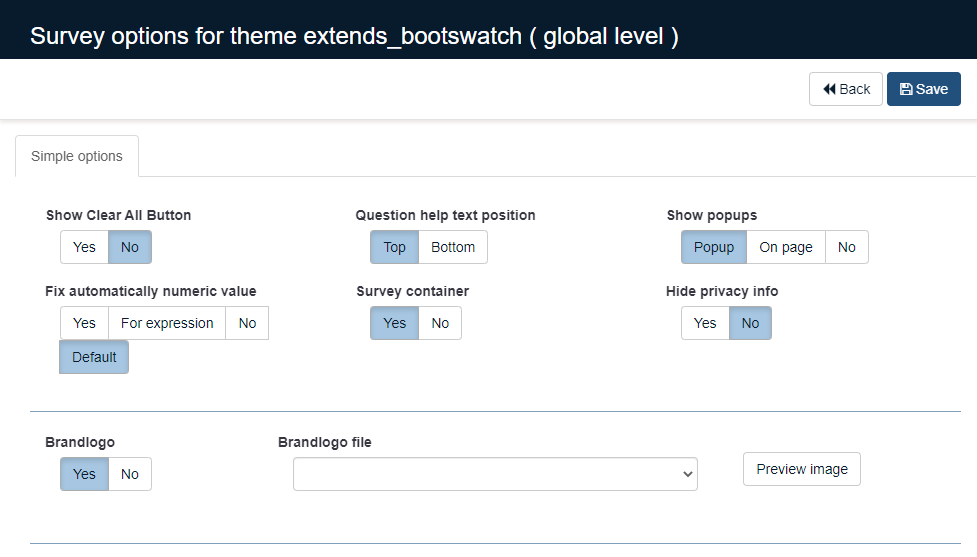The width and height of the screenshot is (977, 557).
Task: Open the Brandlogo file dropdown
Action: (495, 474)
